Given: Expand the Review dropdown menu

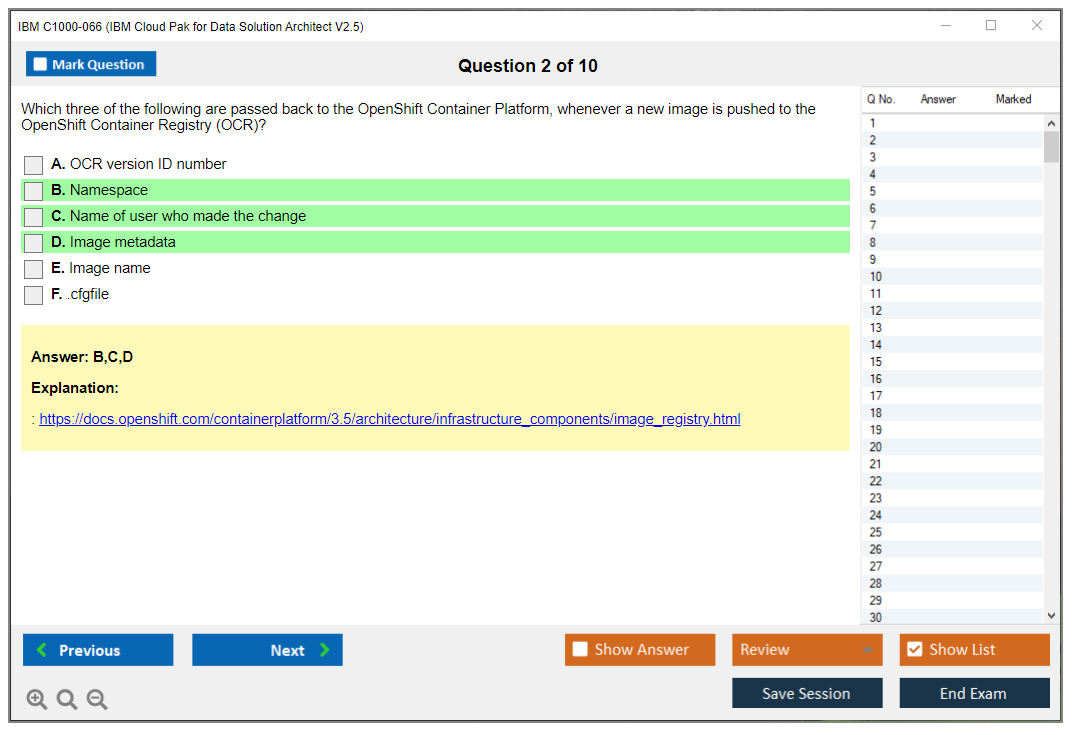Looking at the screenshot, I should (x=867, y=650).
